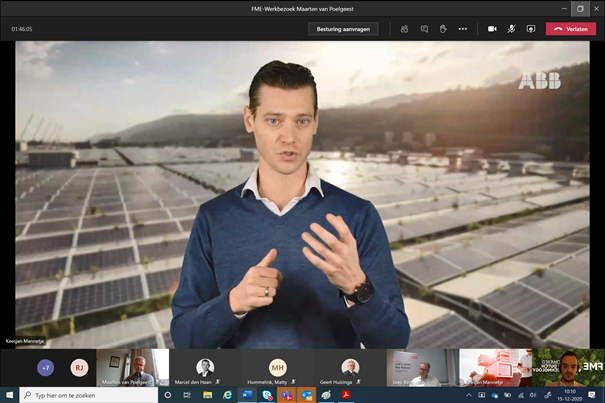Click the Windows Start button
This screenshot has height=403, width=605.
[9, 395]
